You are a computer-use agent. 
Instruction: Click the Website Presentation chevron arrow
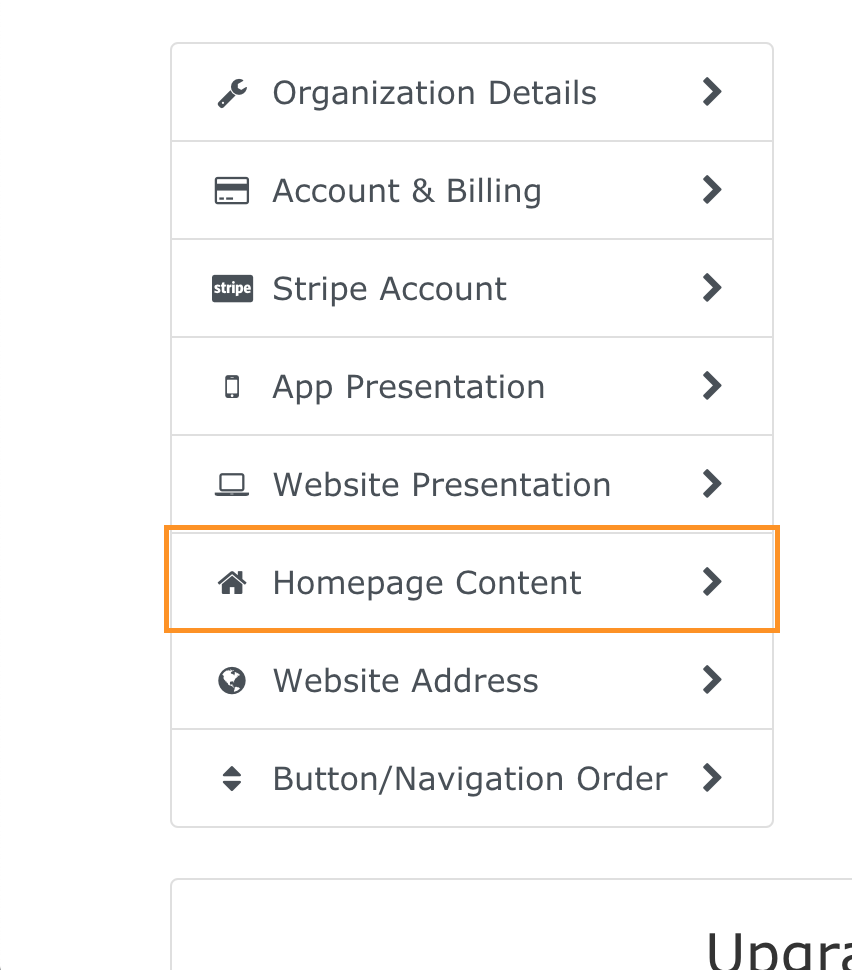coord(711,484)
